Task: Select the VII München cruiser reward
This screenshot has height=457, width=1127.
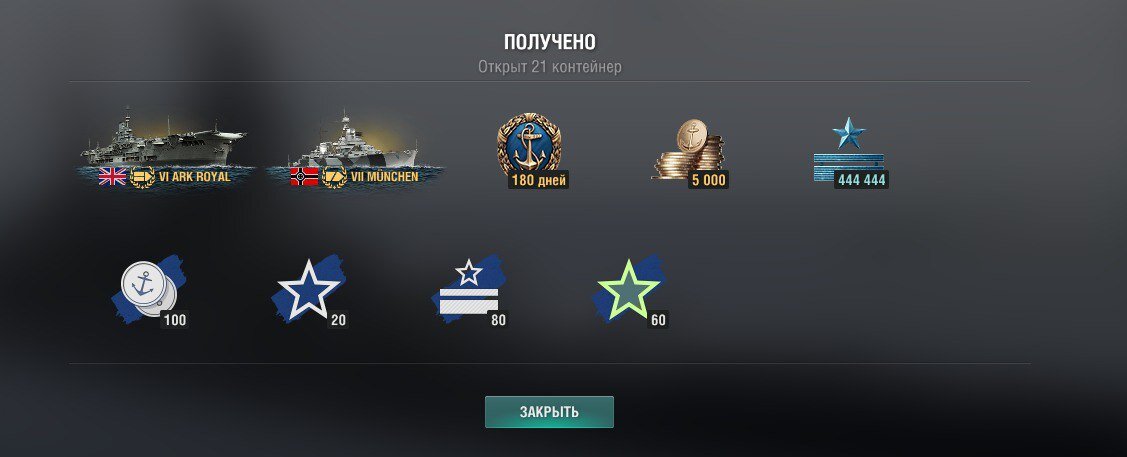Action: 355,149
